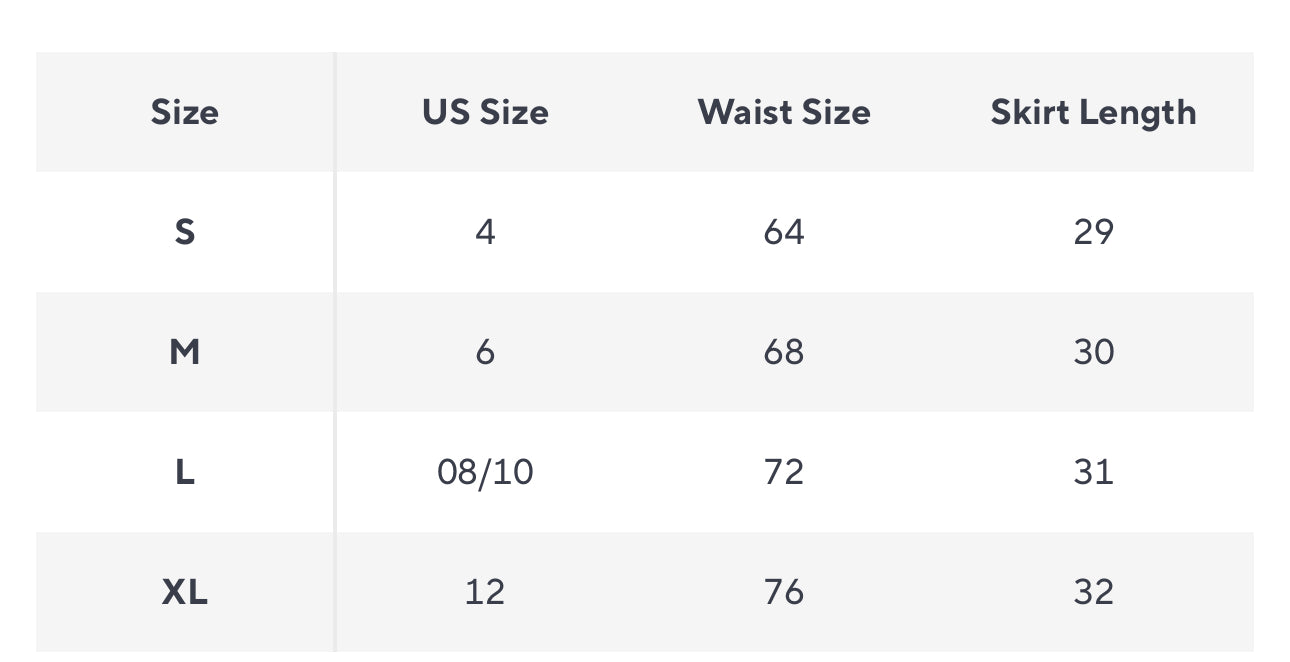The image size is (1290, 662).
Task: Click US size value 4
Action: point(485,232)
